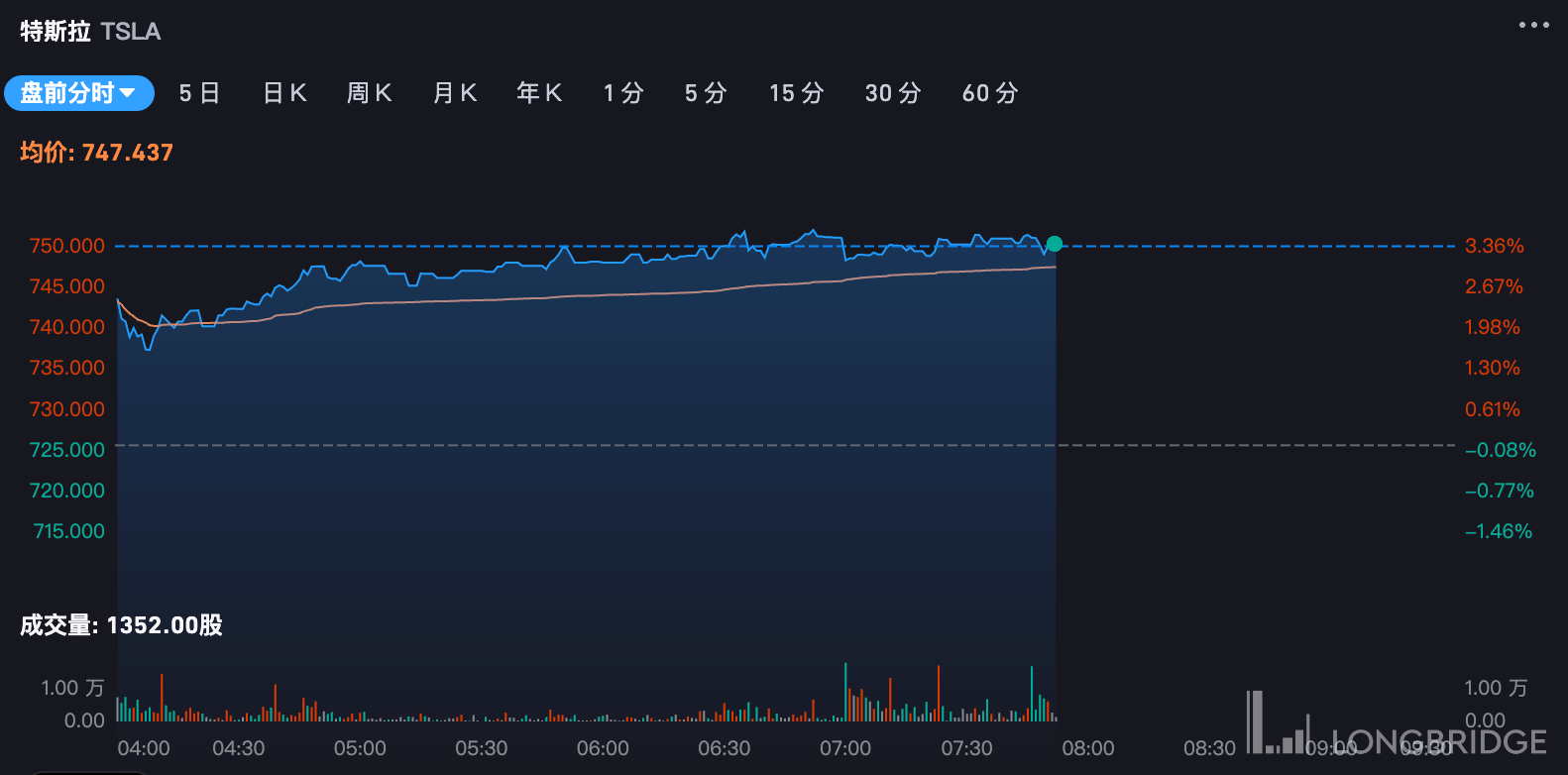Viewport: 1568px width, 775px height.
Task: Switch to the 月K chart tab
Action: tap(455, 93)
